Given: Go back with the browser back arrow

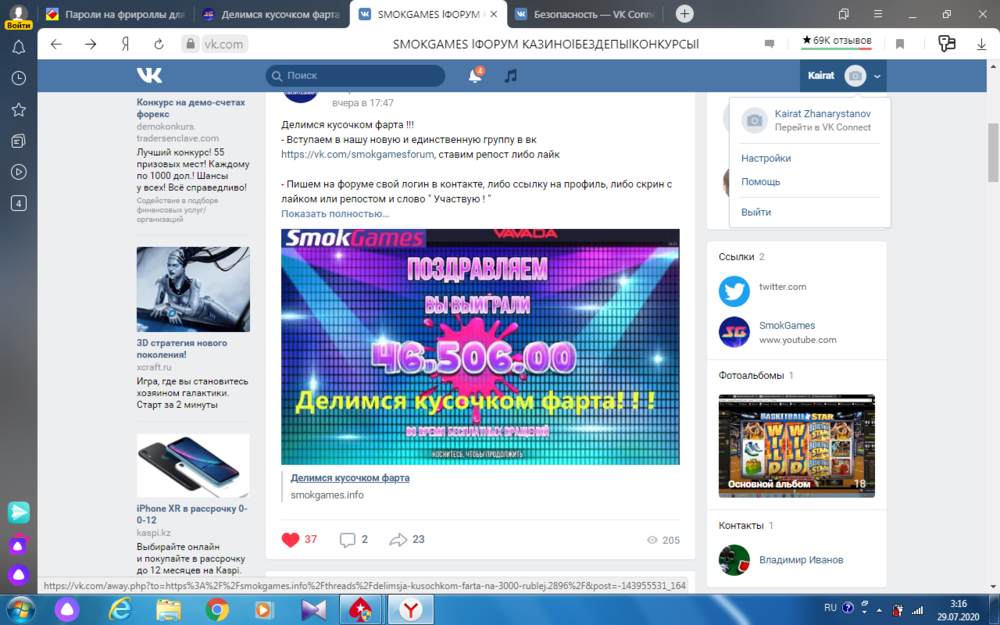Looking at the screenshot, I should tap(56, 44).
